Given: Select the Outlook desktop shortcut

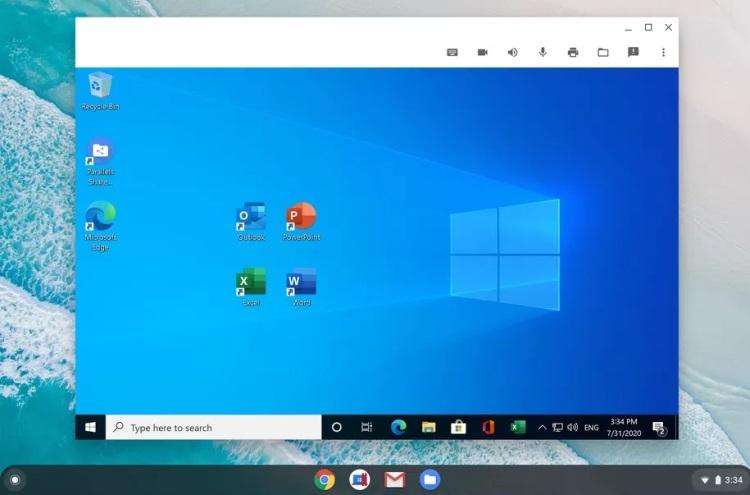Looking at the screenshot, I should click(x=251, y=218).
